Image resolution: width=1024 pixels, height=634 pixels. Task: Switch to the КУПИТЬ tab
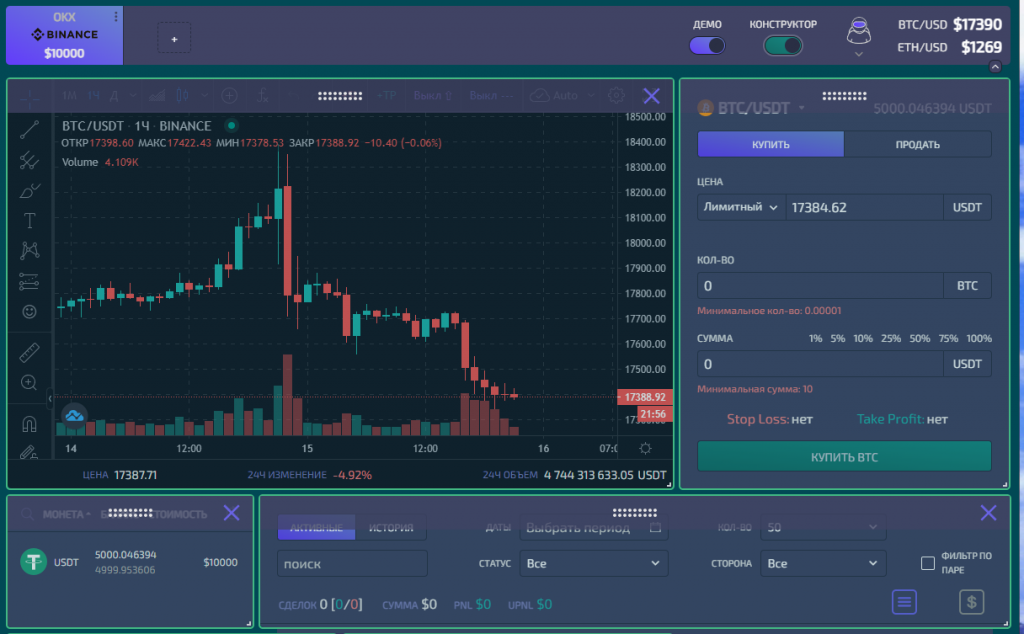(771, 144)
